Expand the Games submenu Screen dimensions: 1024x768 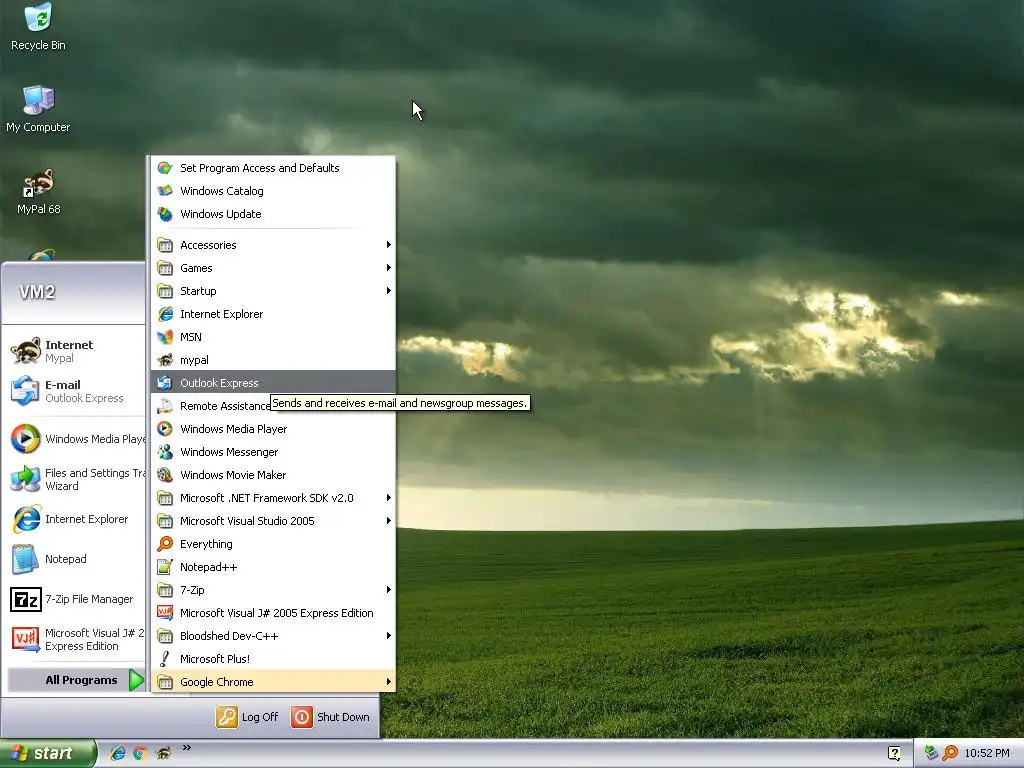click(273, 268)
